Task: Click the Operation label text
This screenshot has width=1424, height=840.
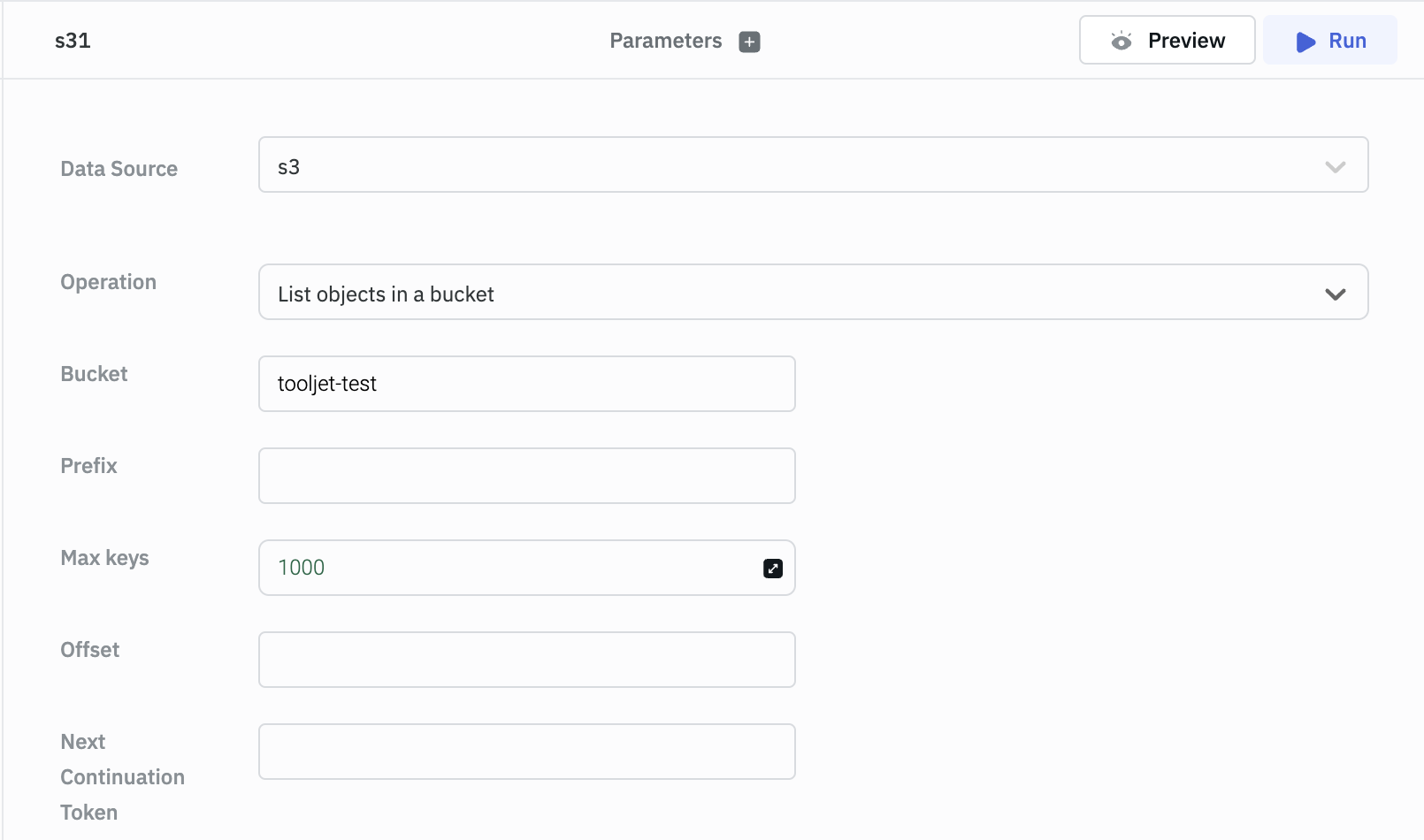Action: pos(108,282)
